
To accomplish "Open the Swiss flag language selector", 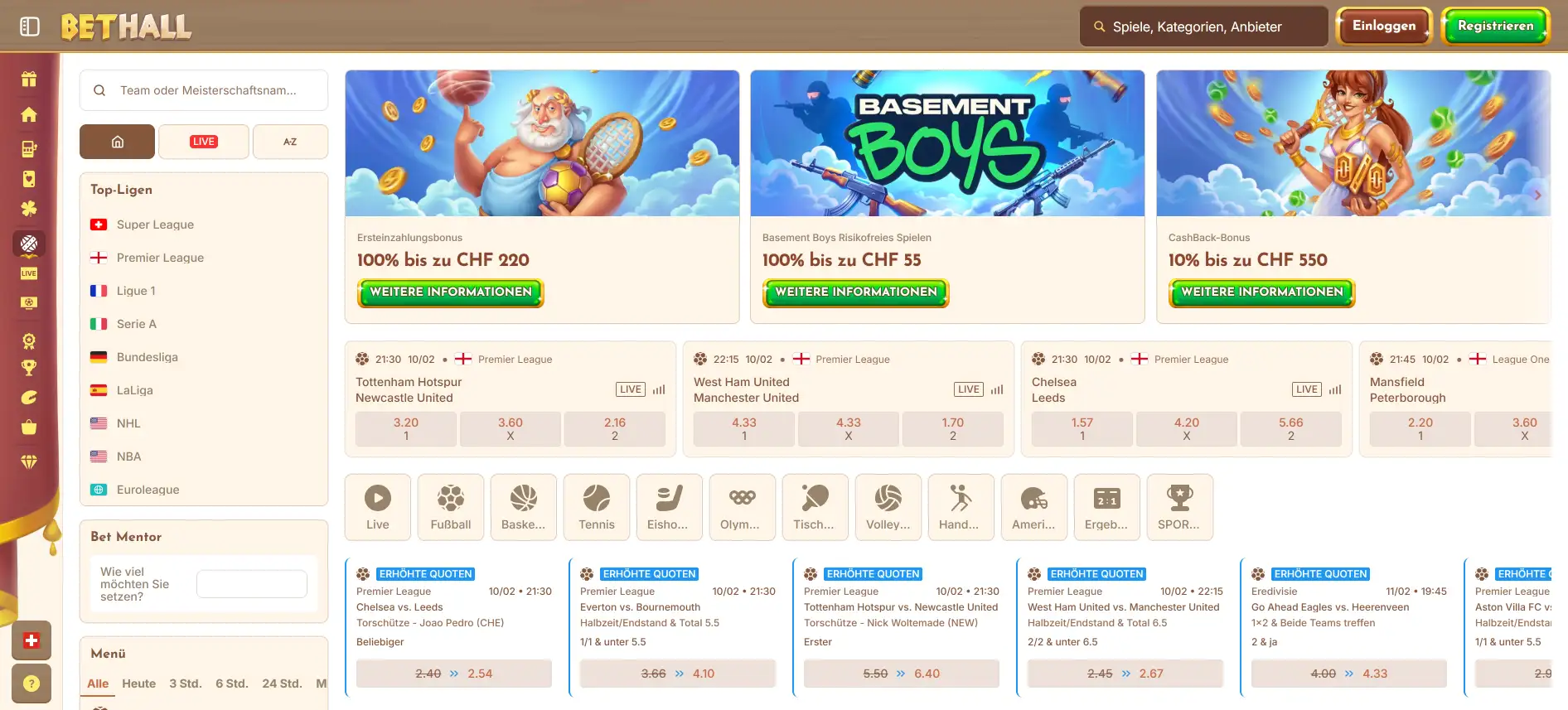I will [x=31, y=640].
